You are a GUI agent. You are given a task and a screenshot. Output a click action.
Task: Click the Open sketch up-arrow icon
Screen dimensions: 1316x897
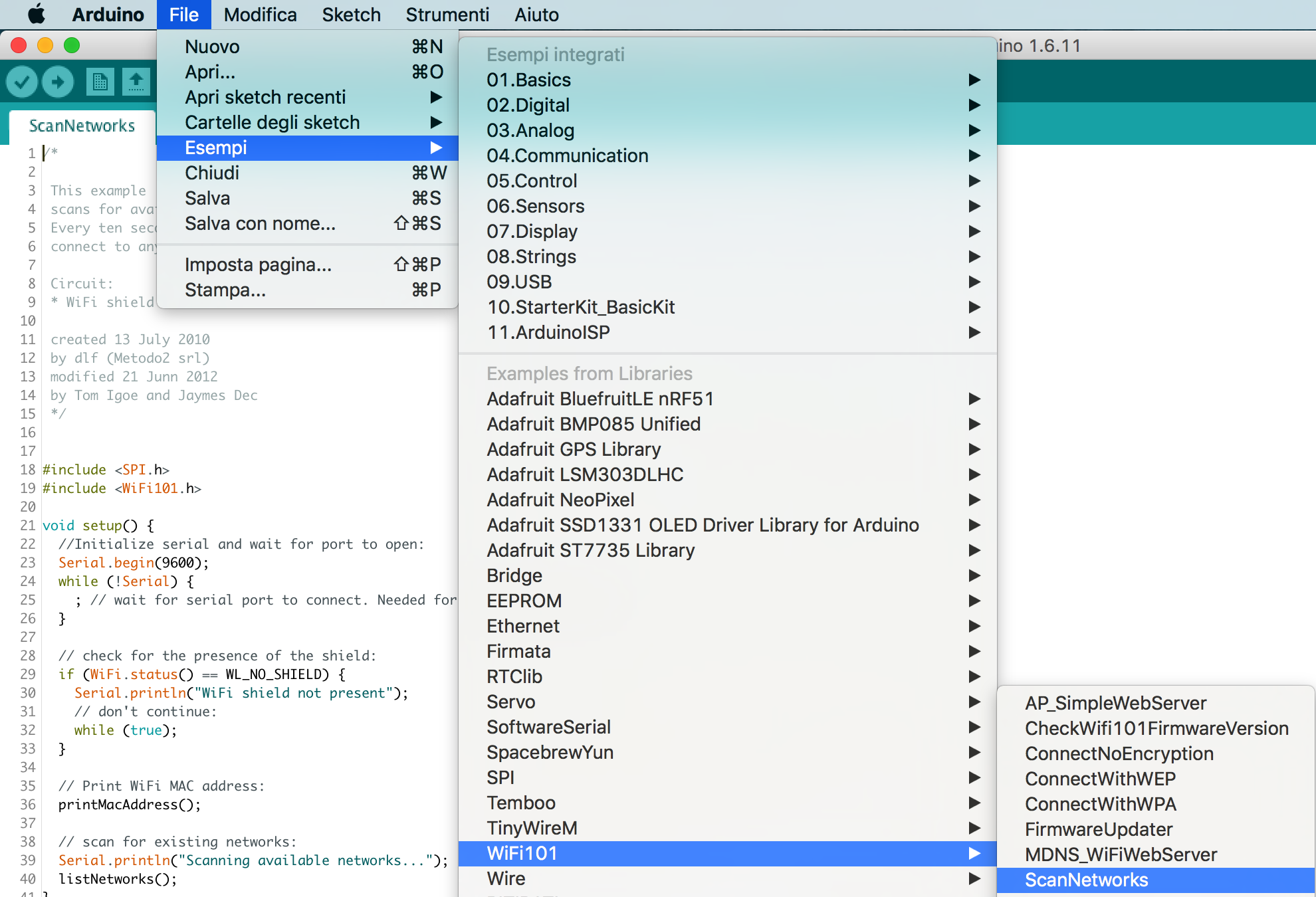(136, 82)
